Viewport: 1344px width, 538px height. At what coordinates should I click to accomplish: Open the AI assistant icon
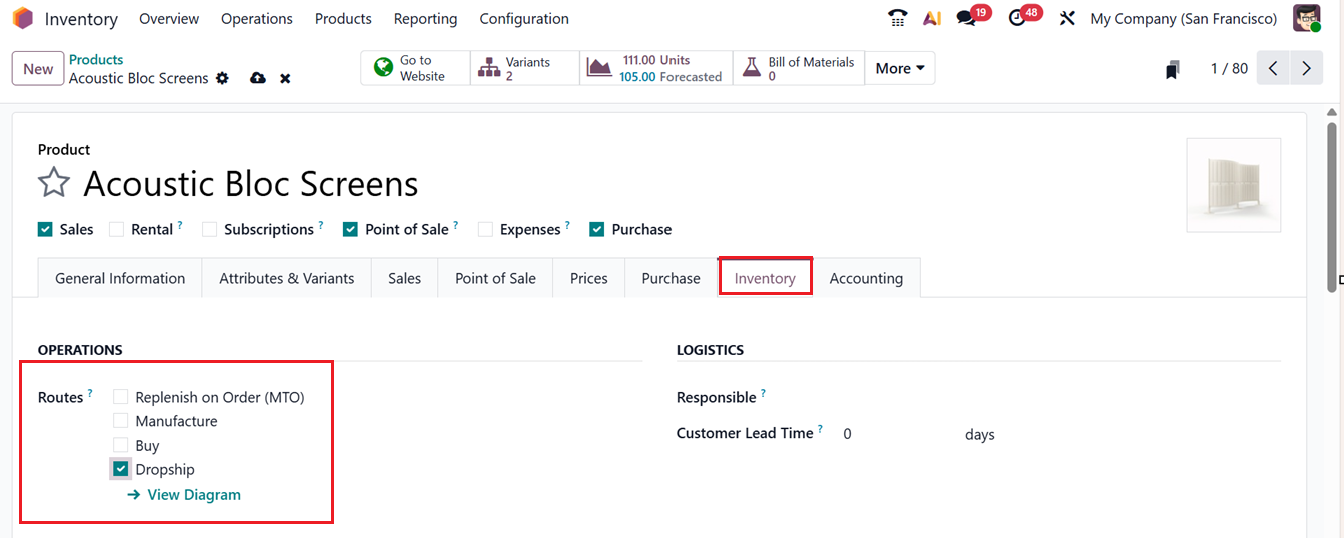(x=931, y=18)
